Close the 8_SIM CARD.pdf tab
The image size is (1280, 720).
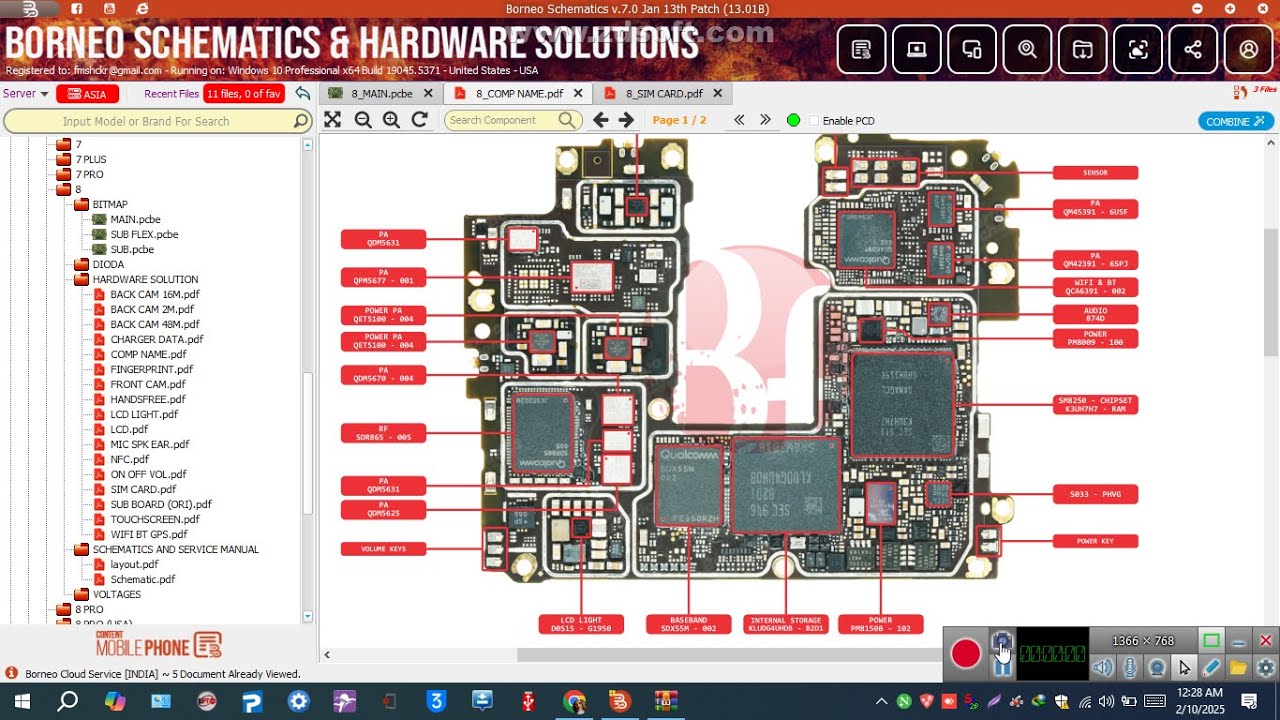(717, 94)
